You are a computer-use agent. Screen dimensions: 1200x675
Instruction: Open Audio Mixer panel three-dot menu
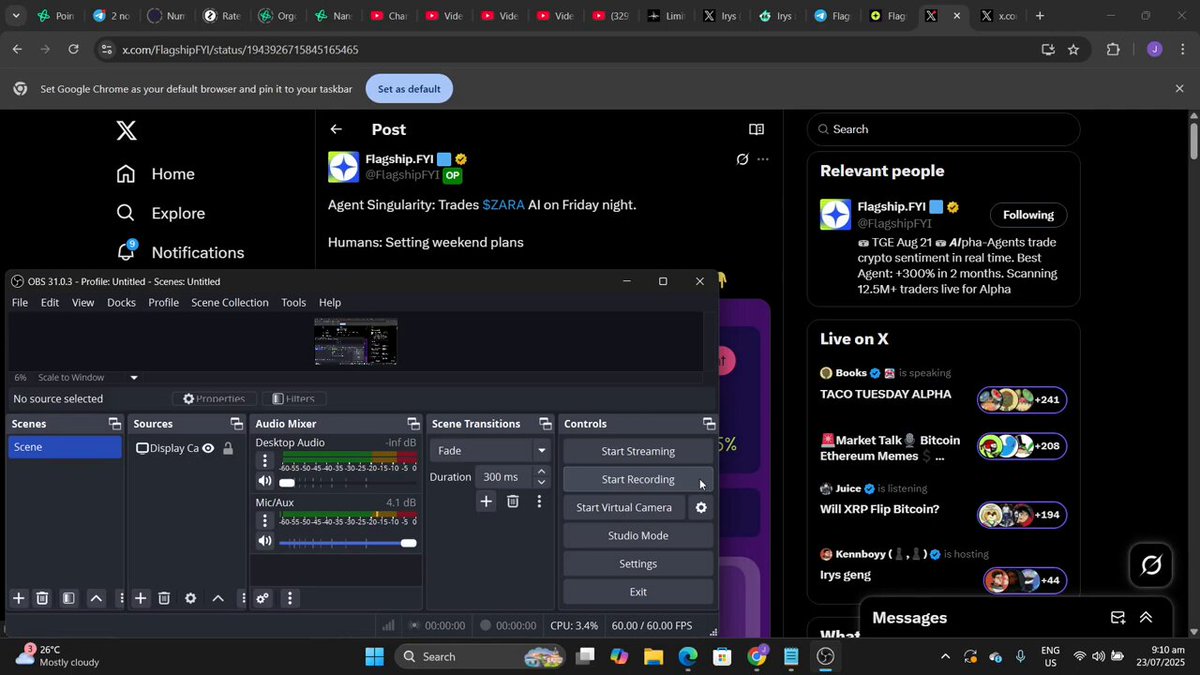click(x=290, y=598)
